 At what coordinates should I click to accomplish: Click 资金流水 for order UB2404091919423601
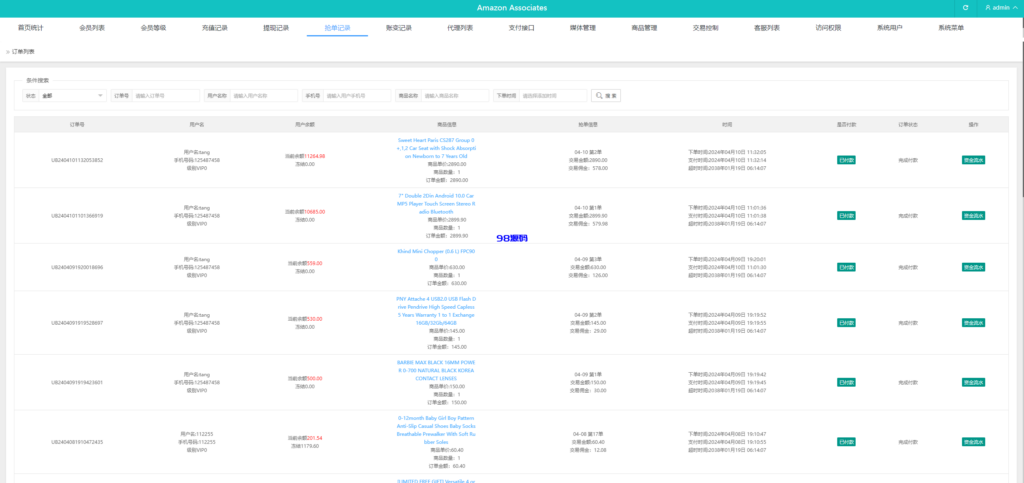tap(973, 382)
